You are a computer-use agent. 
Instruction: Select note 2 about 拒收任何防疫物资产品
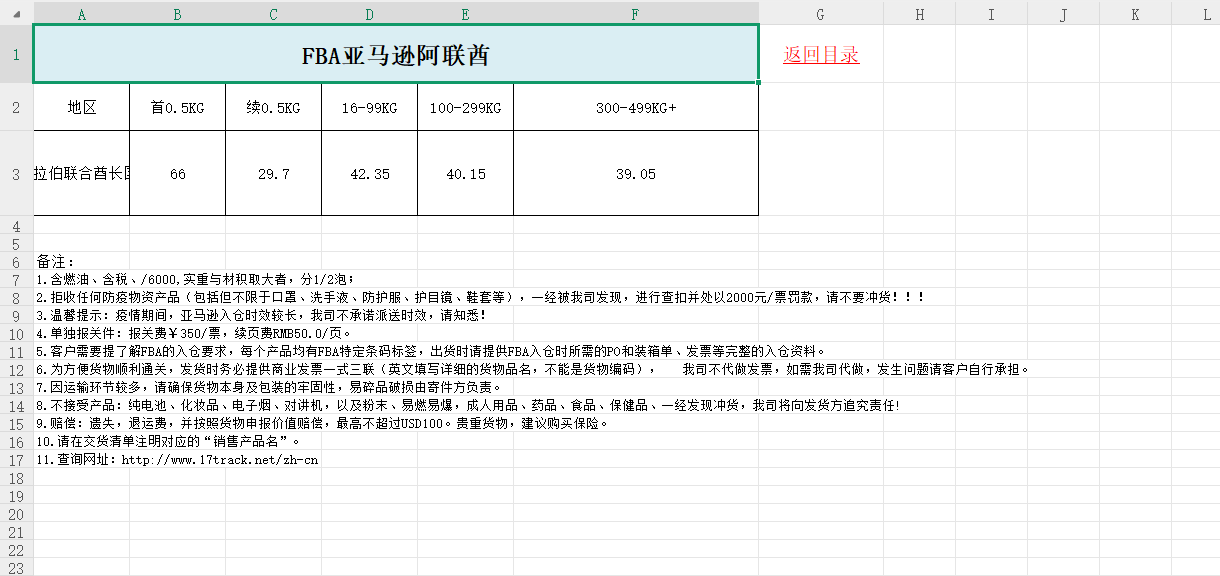coord(481,297)
